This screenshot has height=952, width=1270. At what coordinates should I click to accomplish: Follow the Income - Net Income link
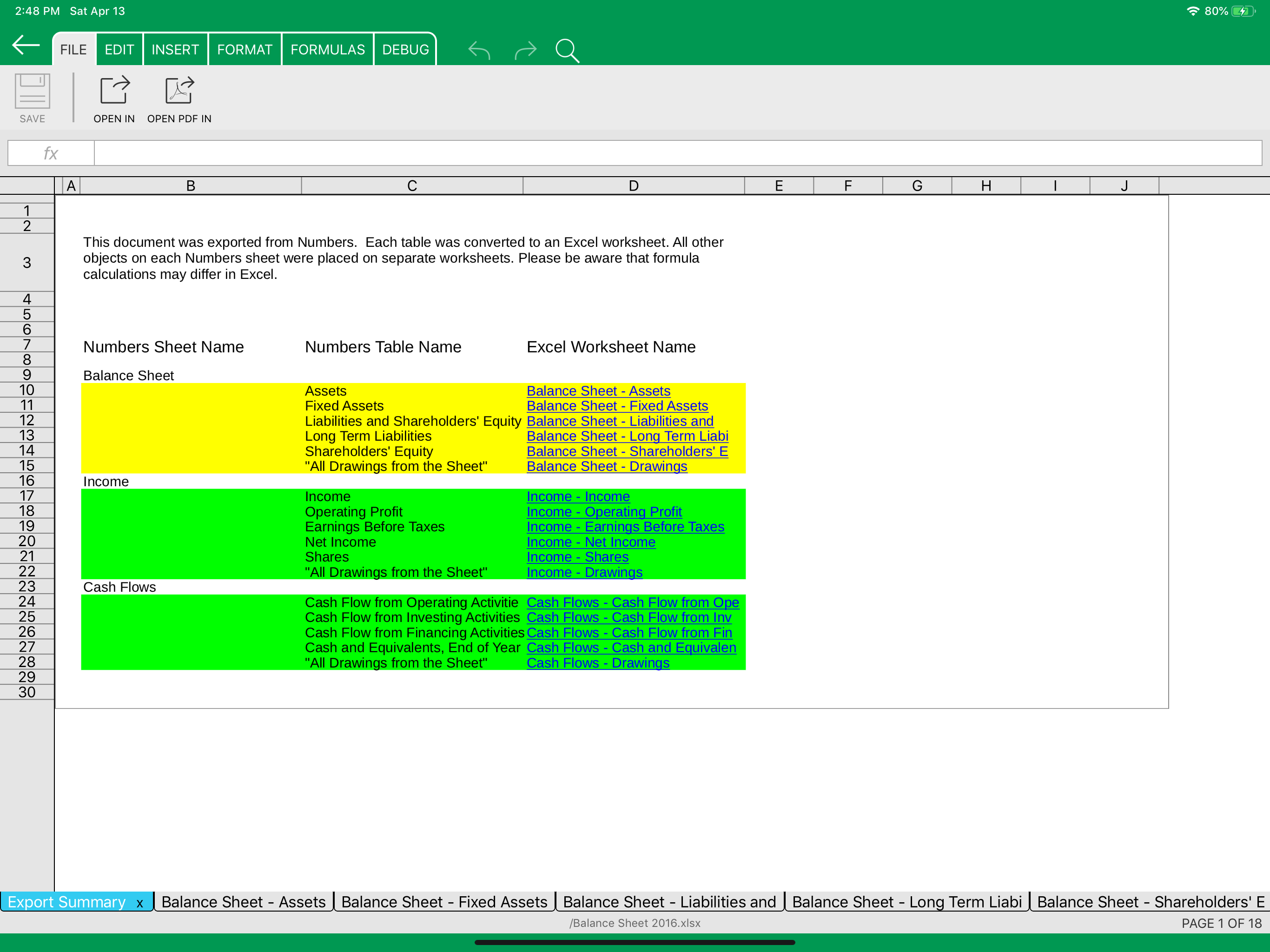click(591, 542)
